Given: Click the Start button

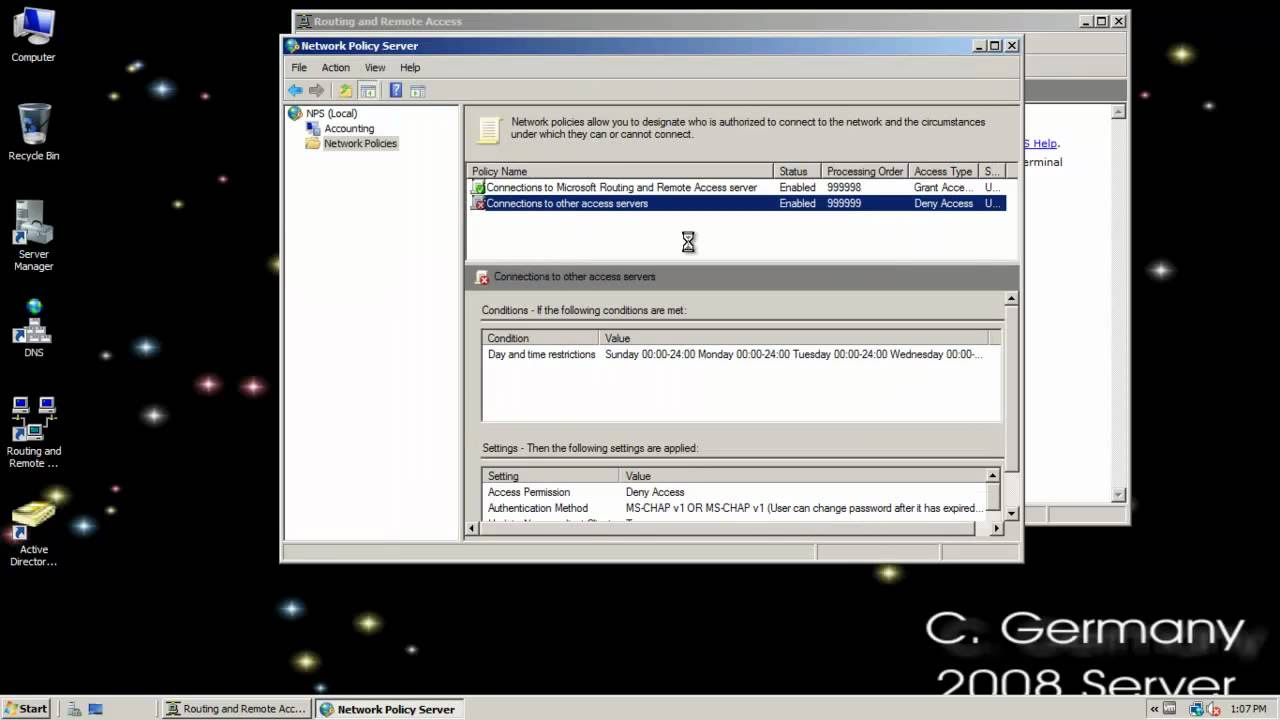Looking at the screenshot, I should [26, 708].
